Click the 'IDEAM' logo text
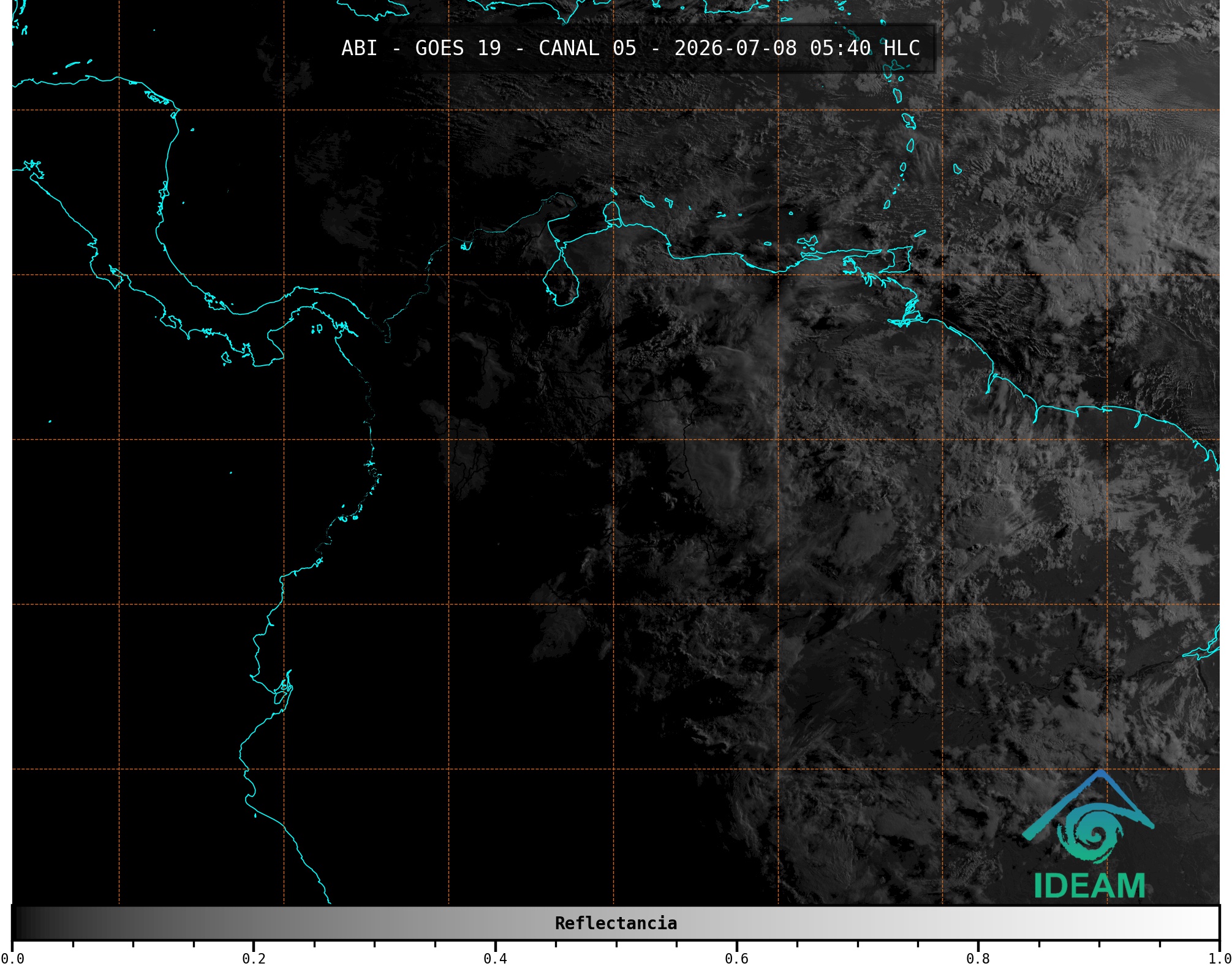Screen dimensions: 1232x966 pos(1089,886)
